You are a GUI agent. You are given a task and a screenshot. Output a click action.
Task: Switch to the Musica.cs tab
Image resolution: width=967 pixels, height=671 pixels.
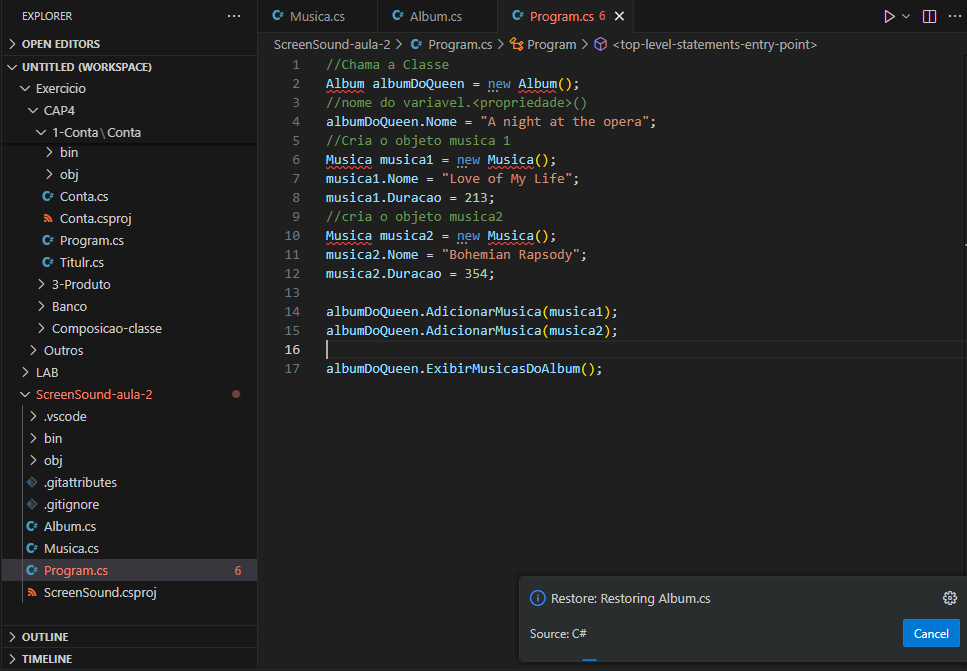(x=316, y=17)
